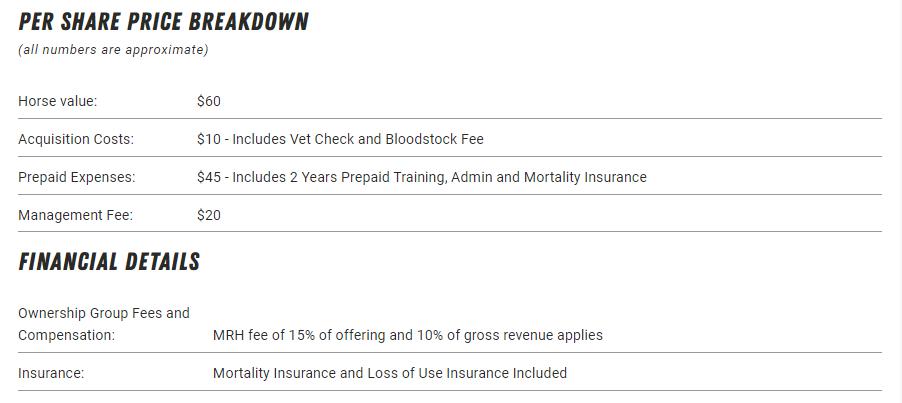
Task: Click "Admin and Mortality Insurance" in Prepaid row
Action: coord(548,177)
